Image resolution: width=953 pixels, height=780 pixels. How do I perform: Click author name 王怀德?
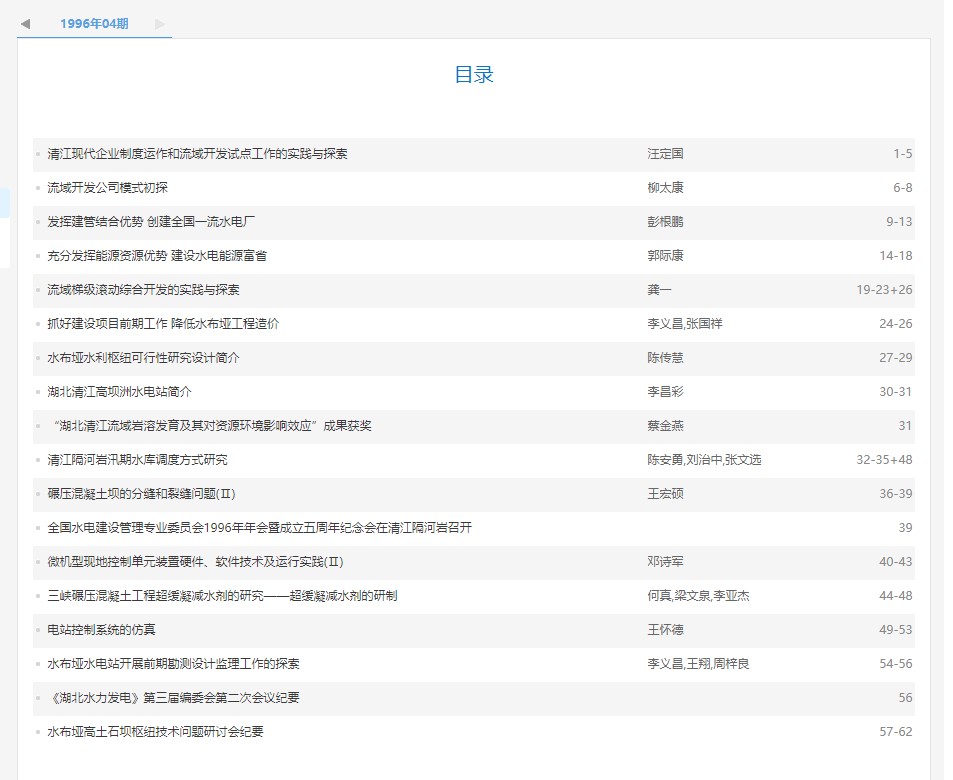pos(666,630)
